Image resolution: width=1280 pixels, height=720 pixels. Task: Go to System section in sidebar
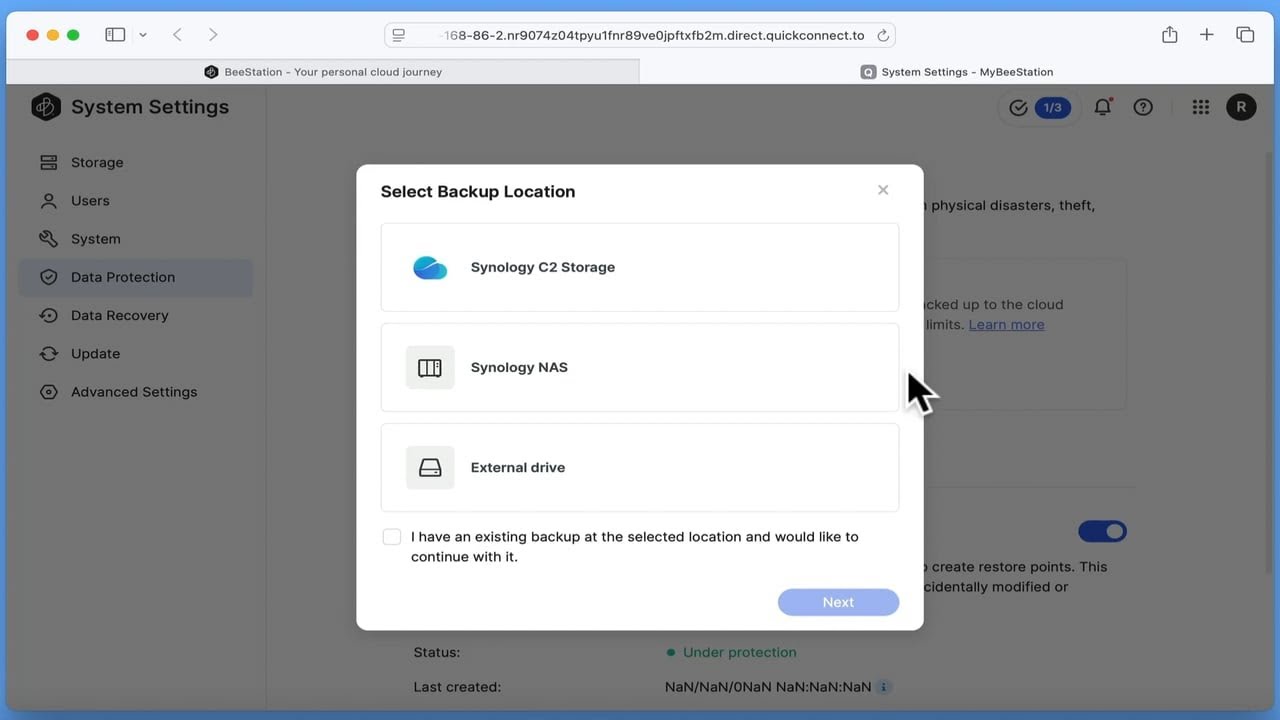pos(136,239)
